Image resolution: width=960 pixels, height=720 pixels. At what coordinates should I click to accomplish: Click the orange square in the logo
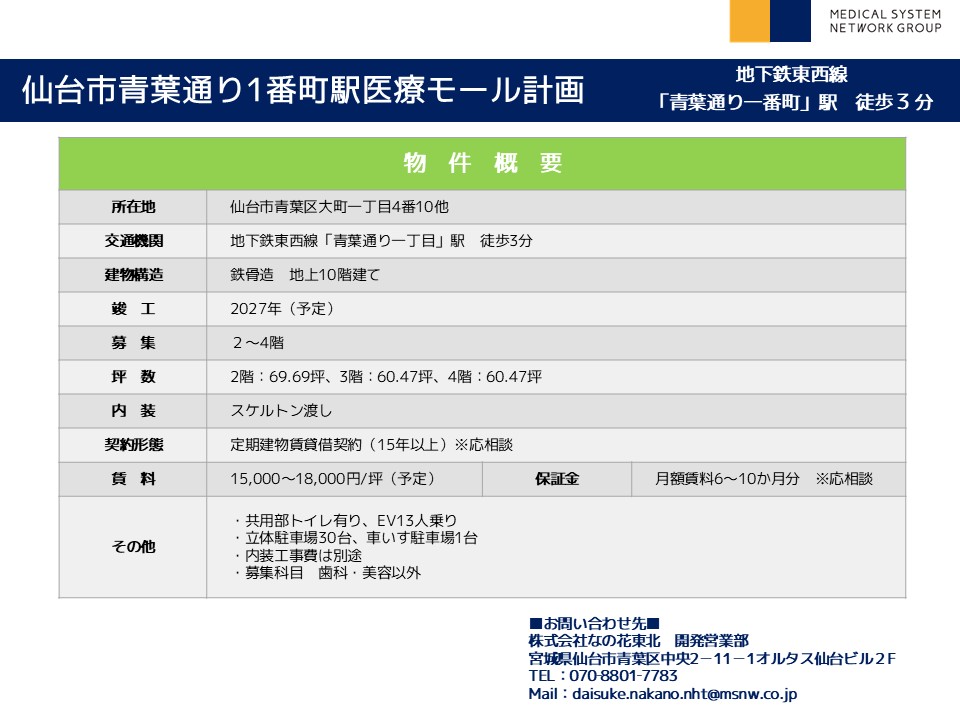[750, 20]
